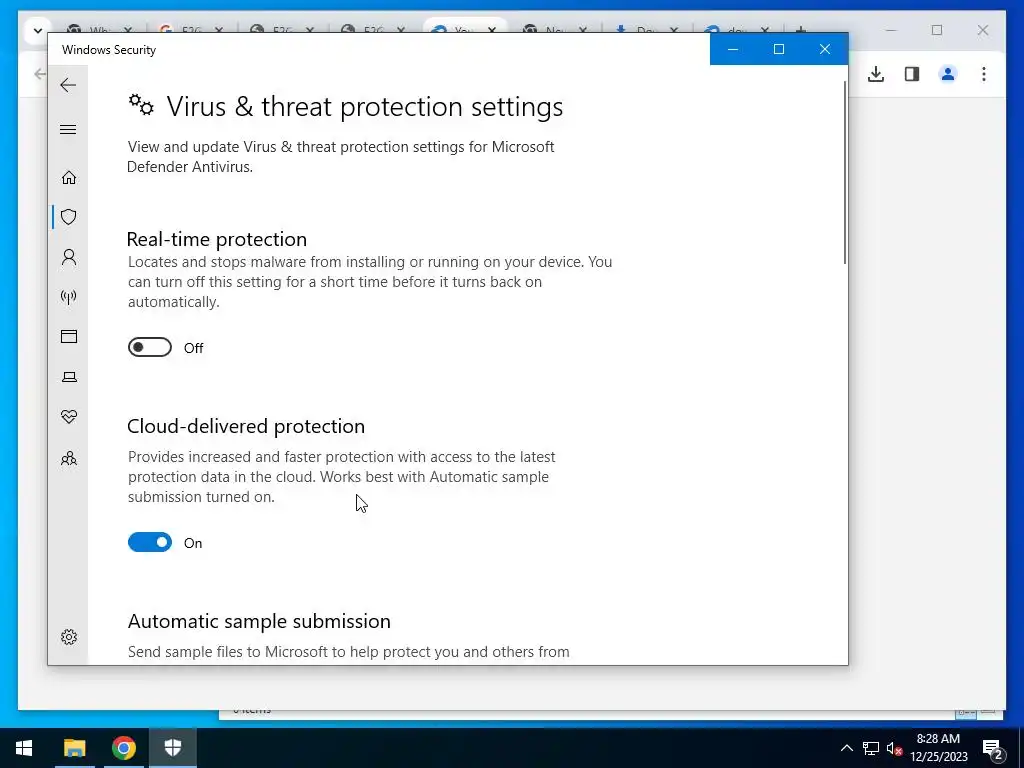
Task: Click the Windows Security vertical scrollbar
Action: click(844, 172)
